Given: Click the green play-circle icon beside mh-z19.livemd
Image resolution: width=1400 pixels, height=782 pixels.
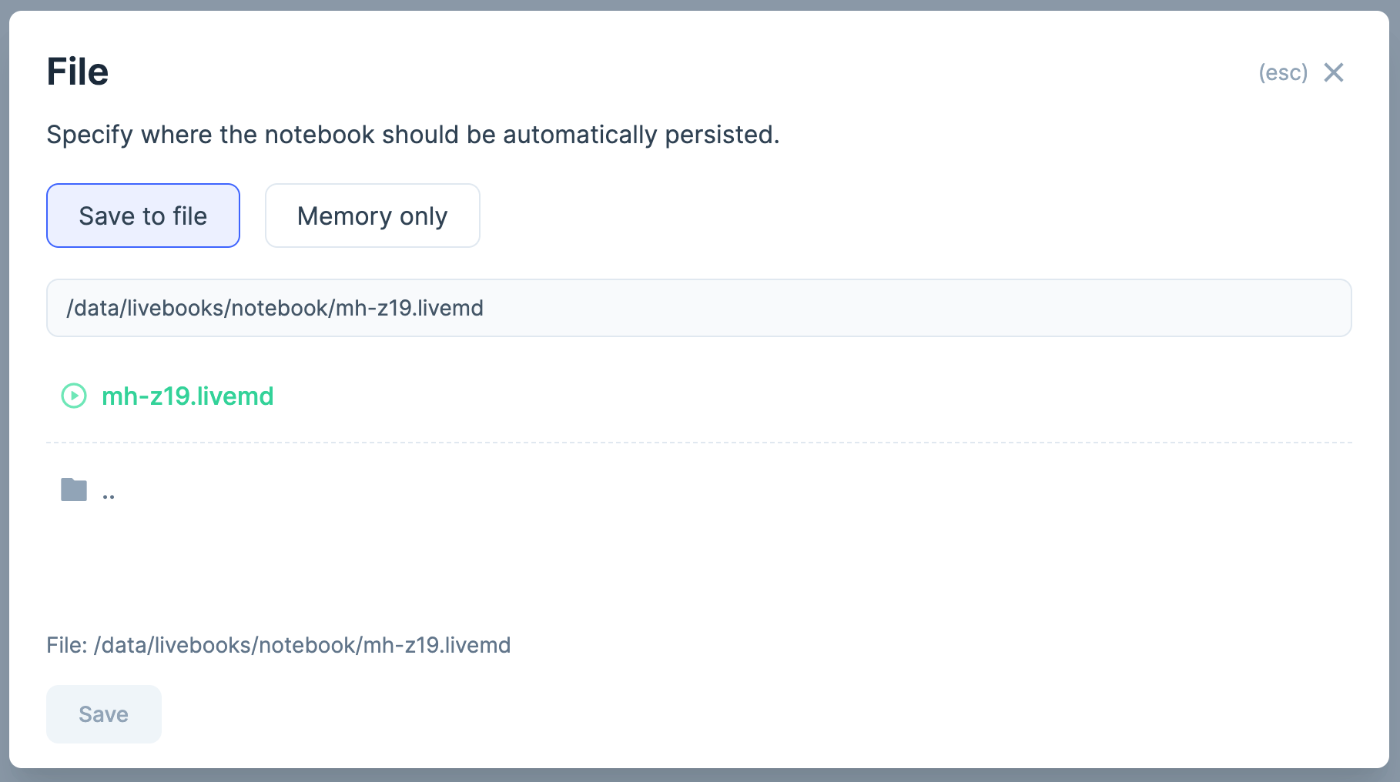Looking at the screenshot, I should 74,396.
